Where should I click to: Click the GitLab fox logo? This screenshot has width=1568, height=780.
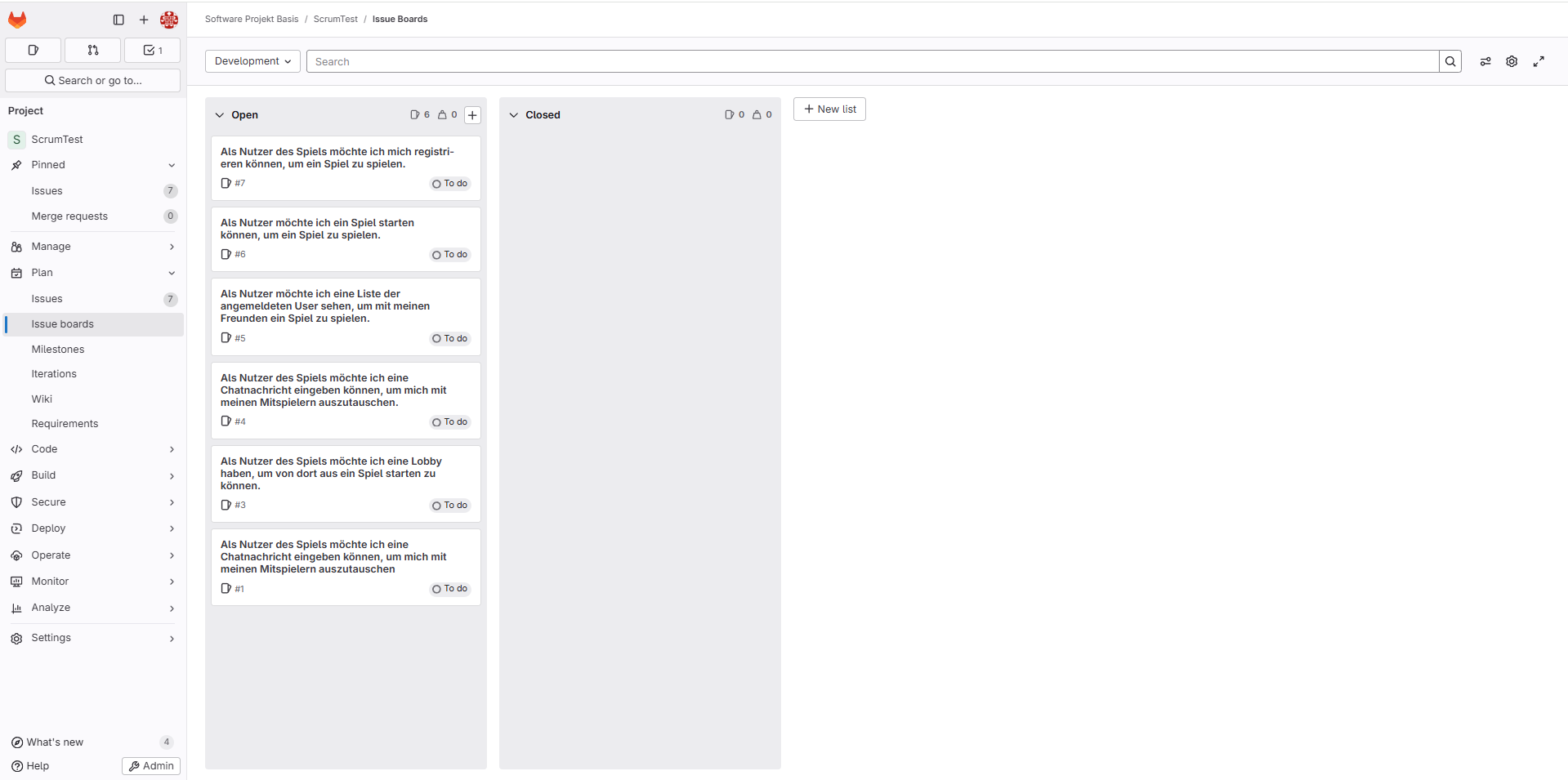point(17,20)
